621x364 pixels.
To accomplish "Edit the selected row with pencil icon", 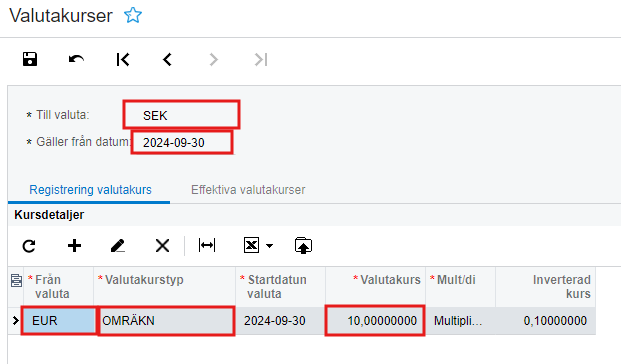I will point(118,246).
